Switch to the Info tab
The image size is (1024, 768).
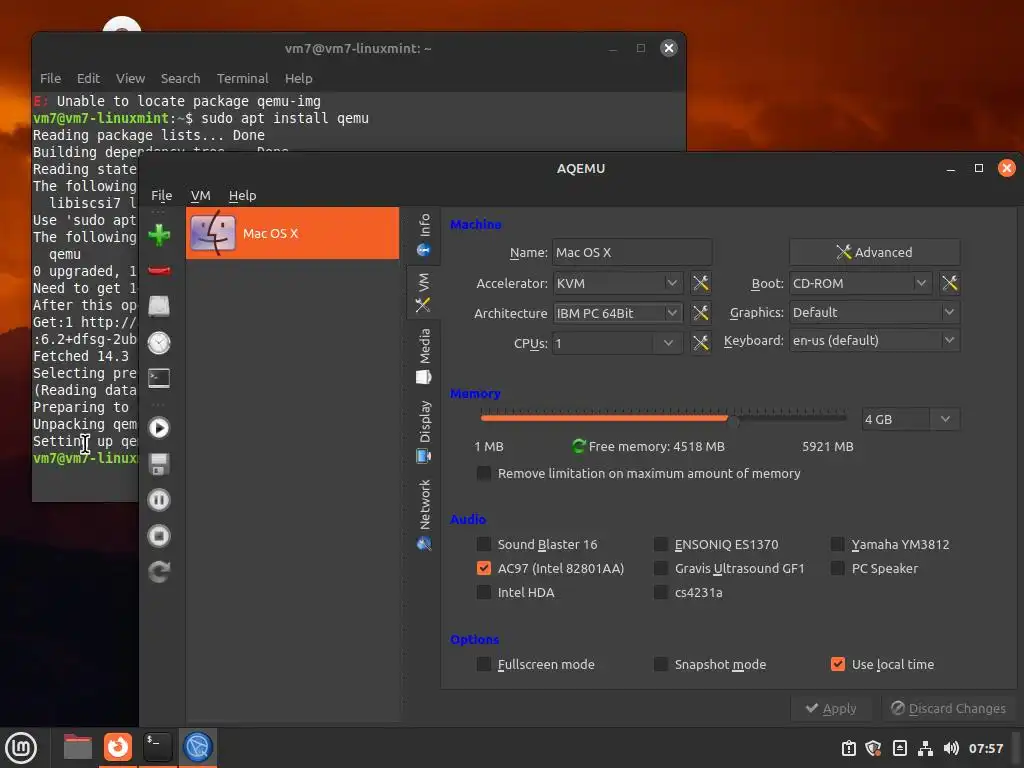pyautogui.click(x=424, y=235)
